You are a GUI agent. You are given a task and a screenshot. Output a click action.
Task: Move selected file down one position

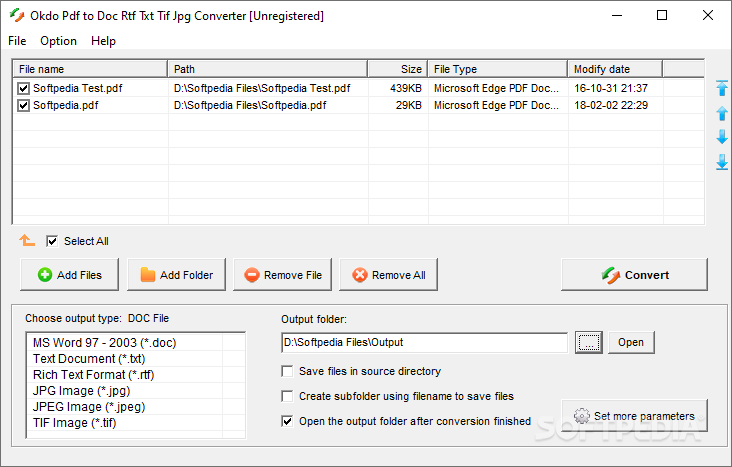[722, 137]
